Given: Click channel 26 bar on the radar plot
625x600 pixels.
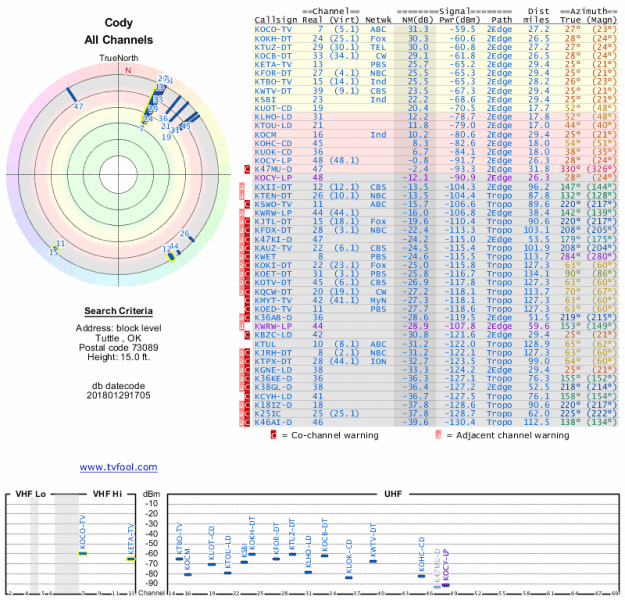Looking at the screenshot, I should point(192,239).
